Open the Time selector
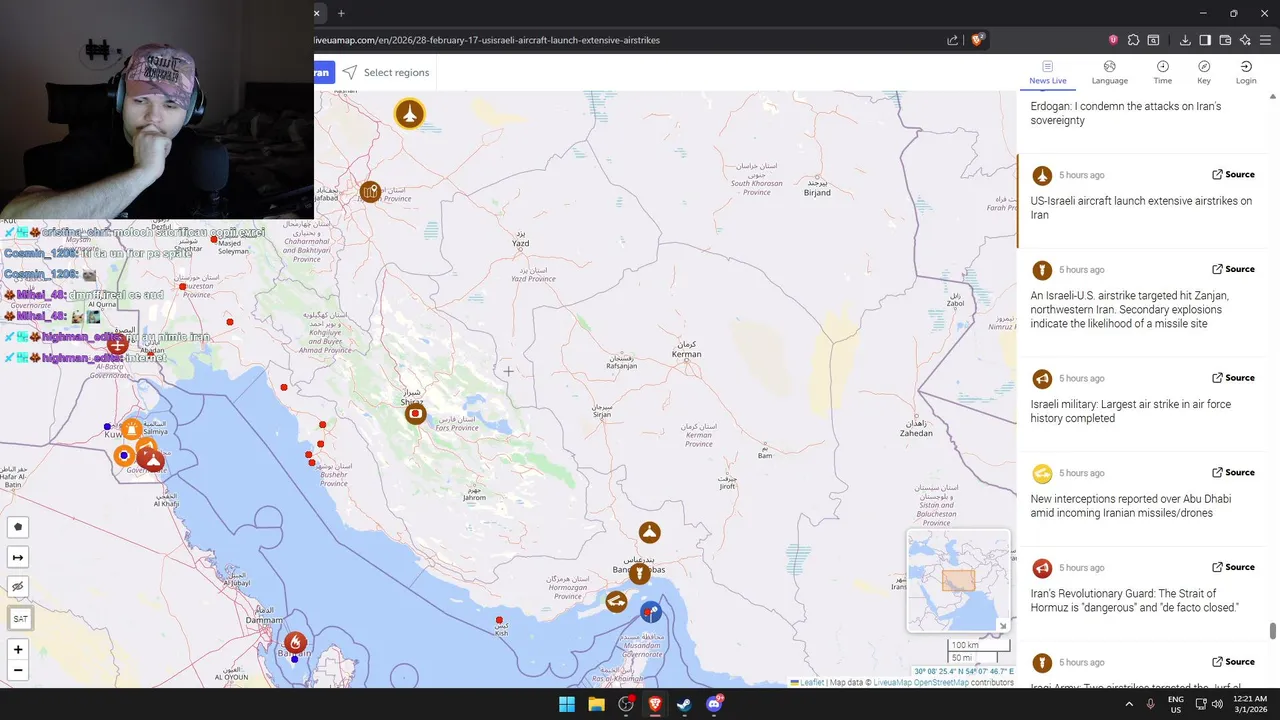 tap(1162, 72)
